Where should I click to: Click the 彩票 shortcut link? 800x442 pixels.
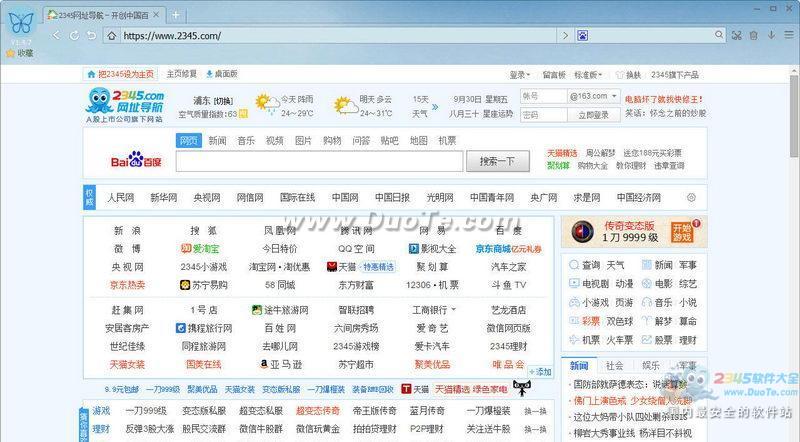tap(590, 321)
